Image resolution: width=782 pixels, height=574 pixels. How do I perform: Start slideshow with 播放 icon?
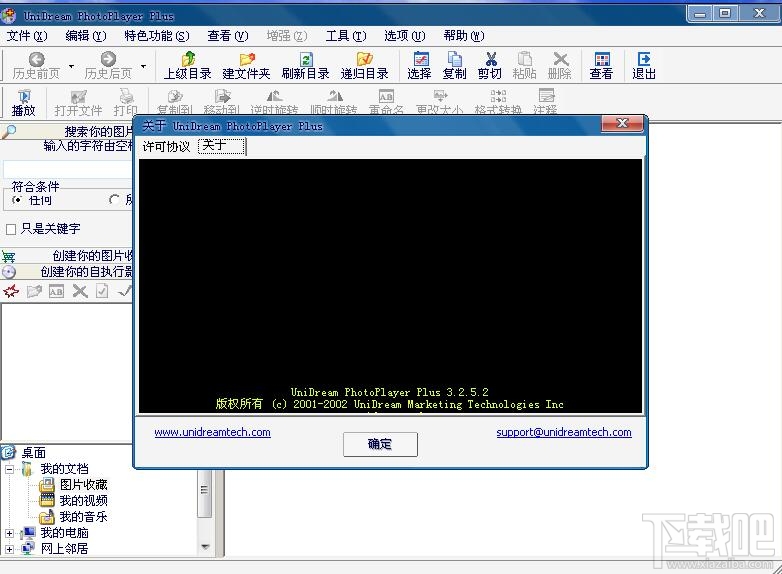click(x=24, y=96)
